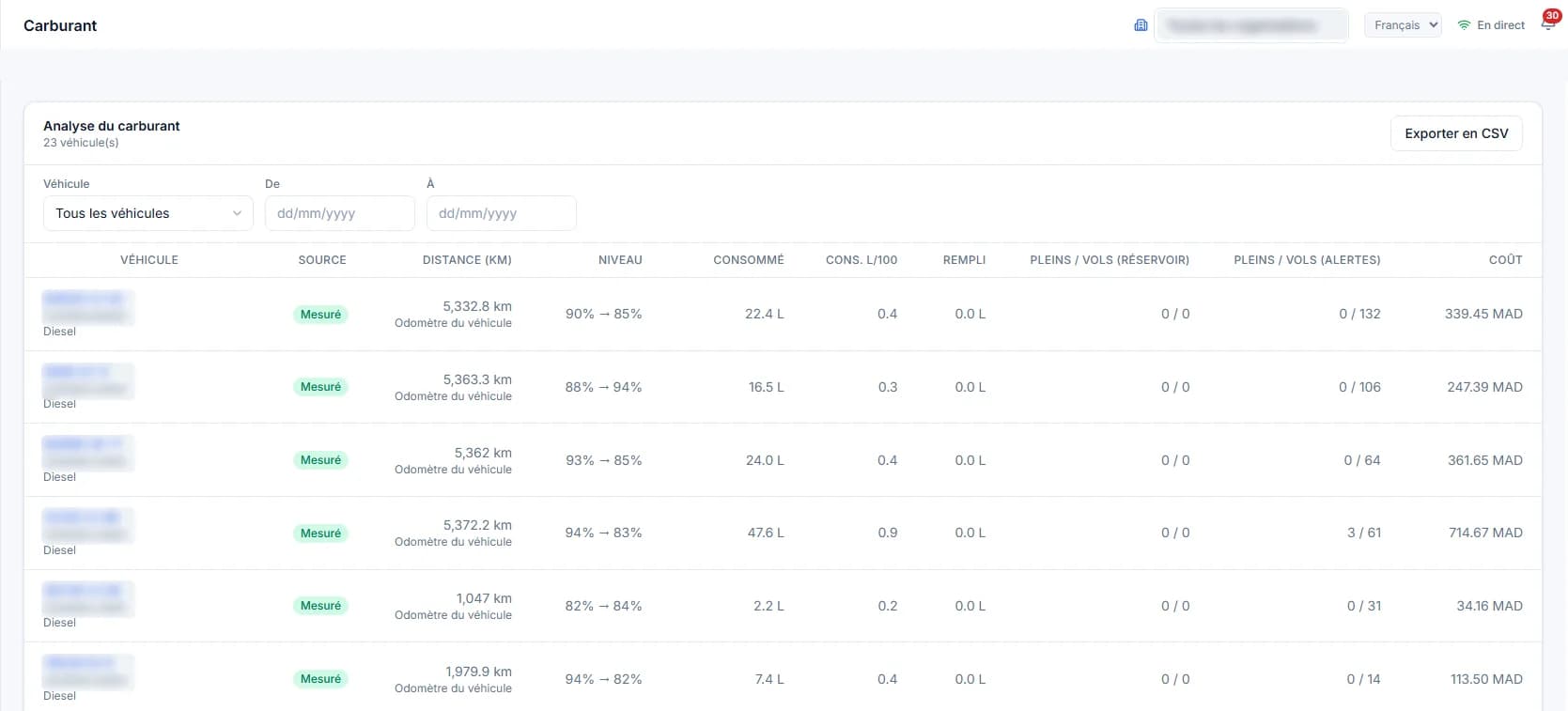Image resolution: width=1568 pixels, height=711 pixels.
Task: Click the PLEINS / VOLS (RÉSERVOIR) header
Action: tap(1110, 260)
